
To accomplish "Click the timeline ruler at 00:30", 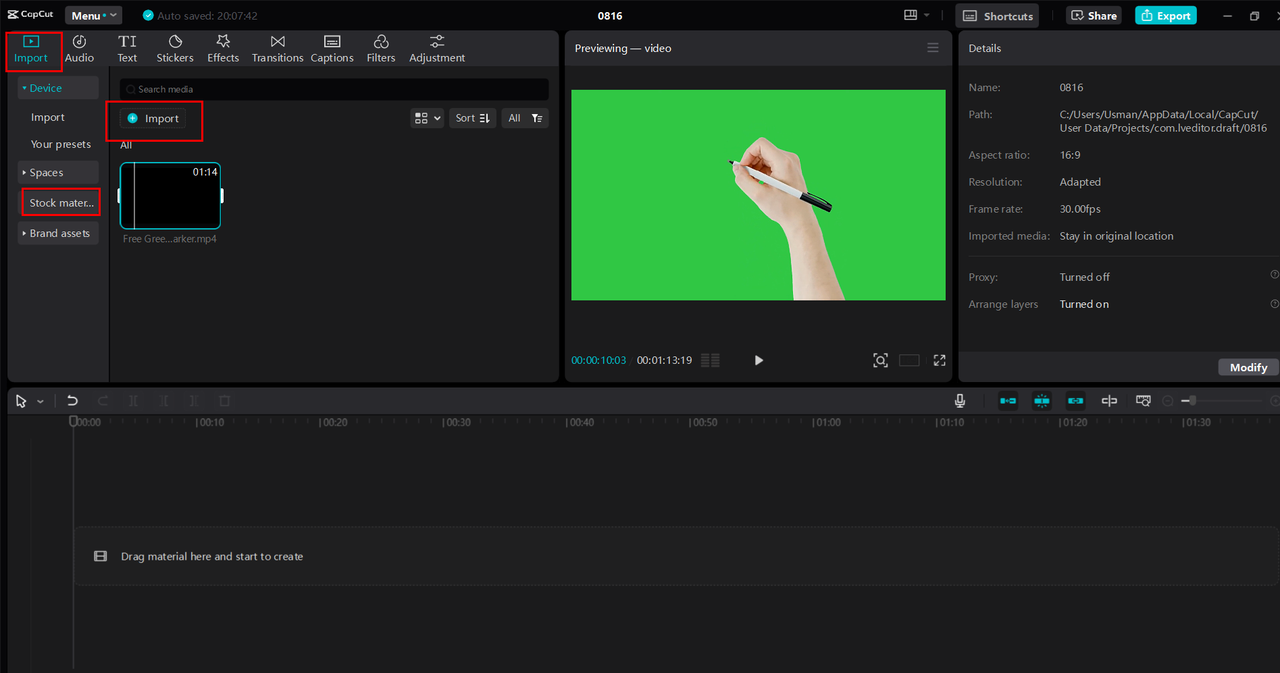I will 457,422.
